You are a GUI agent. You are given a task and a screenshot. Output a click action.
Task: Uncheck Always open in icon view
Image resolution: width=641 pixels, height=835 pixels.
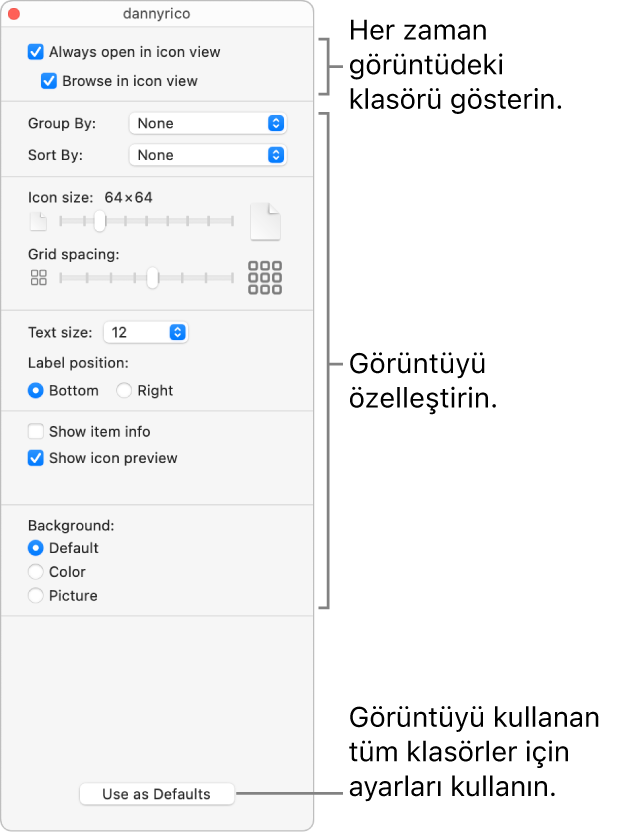[36, 52]
